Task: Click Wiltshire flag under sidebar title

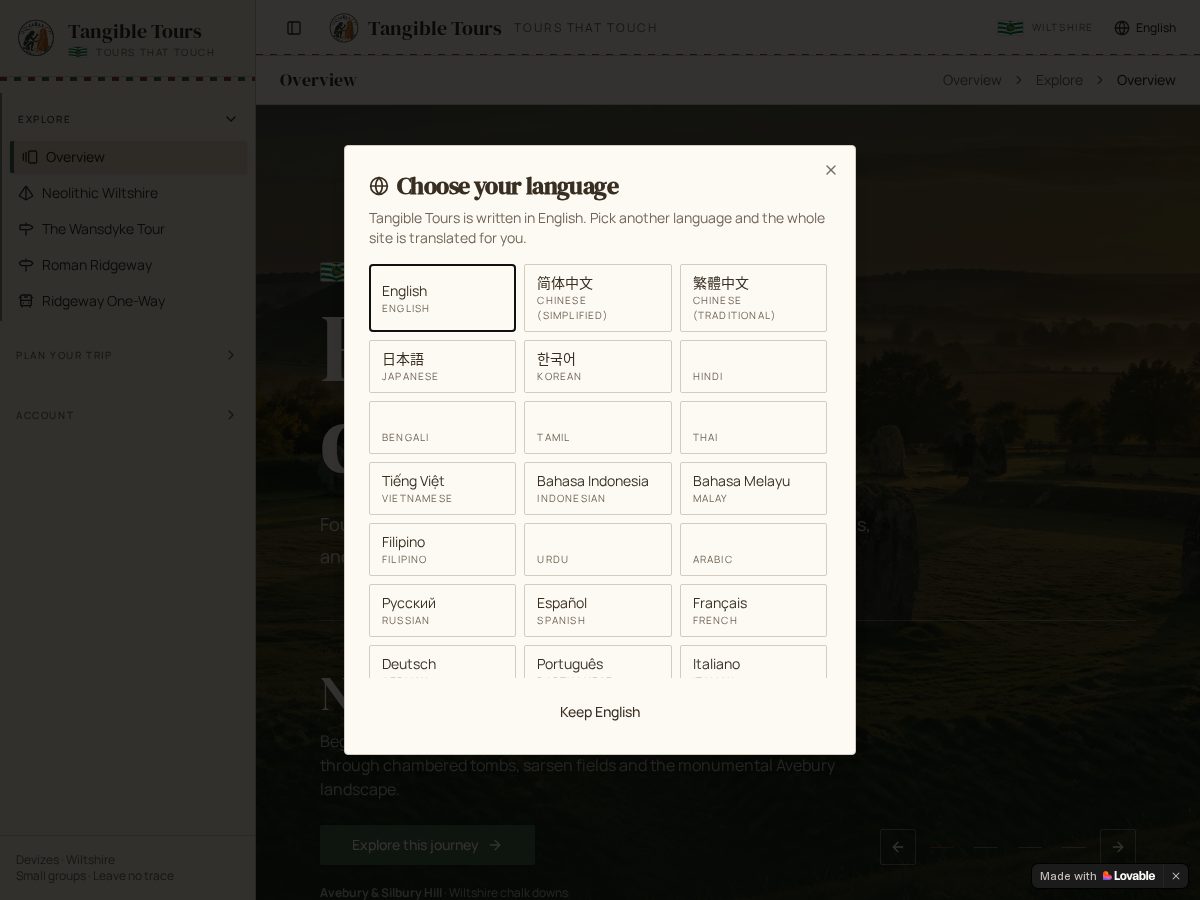Action: click(x=78, y=52)
